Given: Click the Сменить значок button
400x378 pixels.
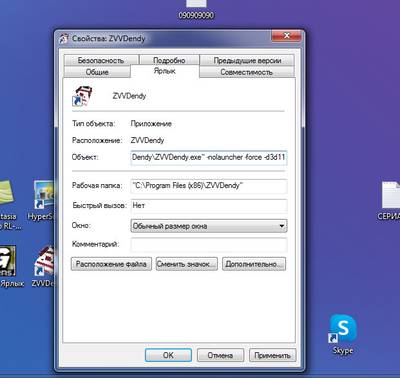Looking at the screenshot, I should (187, 264).
